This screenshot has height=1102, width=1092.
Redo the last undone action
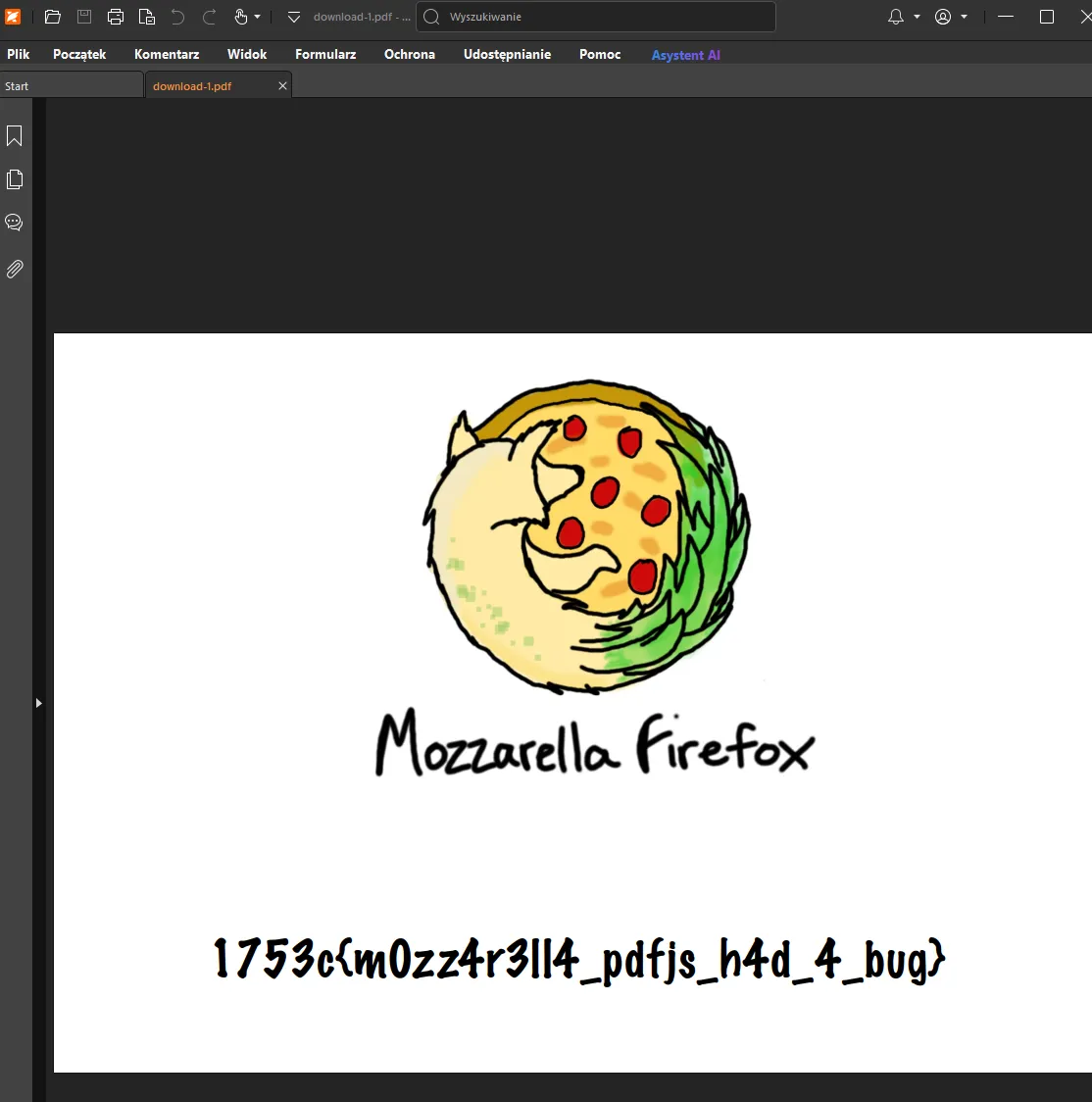(x=210, y=17)
